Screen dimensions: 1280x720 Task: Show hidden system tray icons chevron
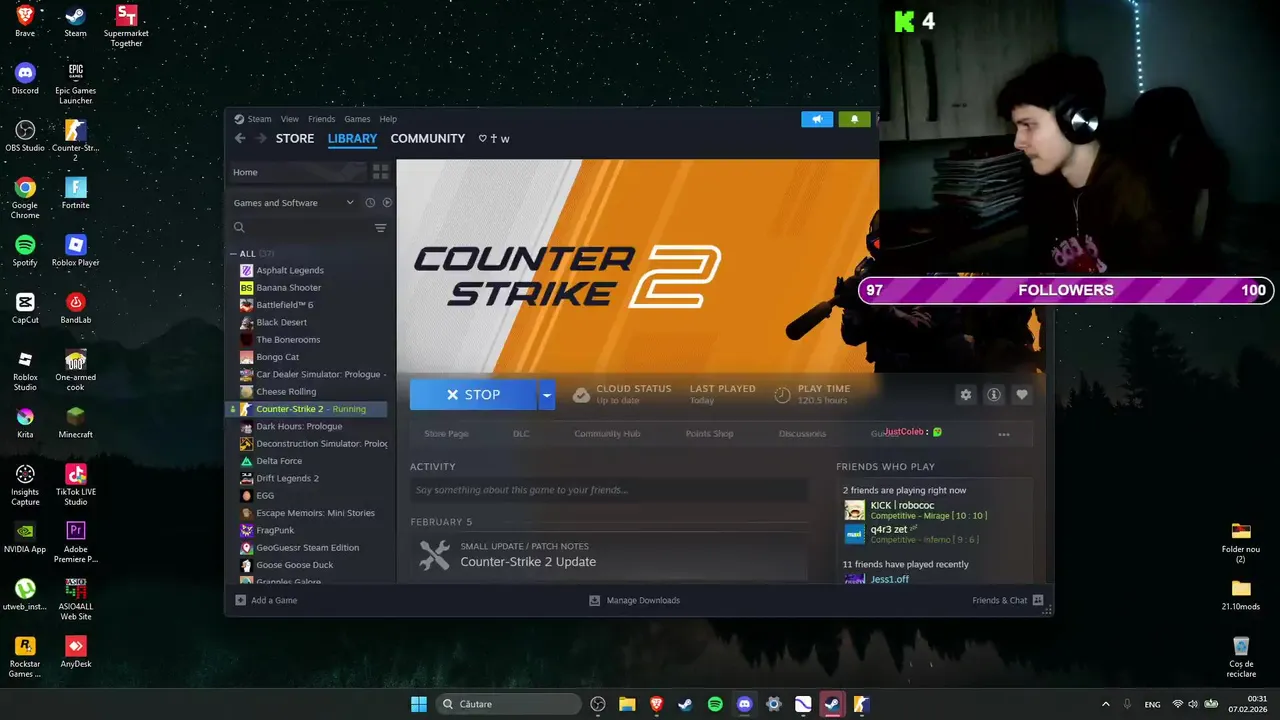pos(1105,704)
